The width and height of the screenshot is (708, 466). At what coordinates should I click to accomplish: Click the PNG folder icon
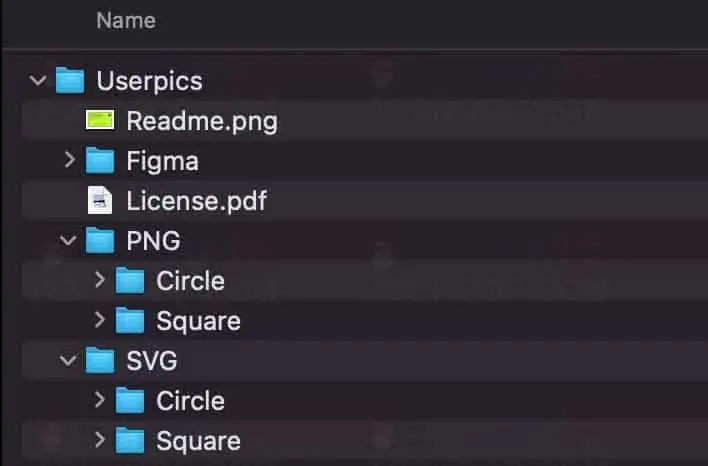[100, 241]
